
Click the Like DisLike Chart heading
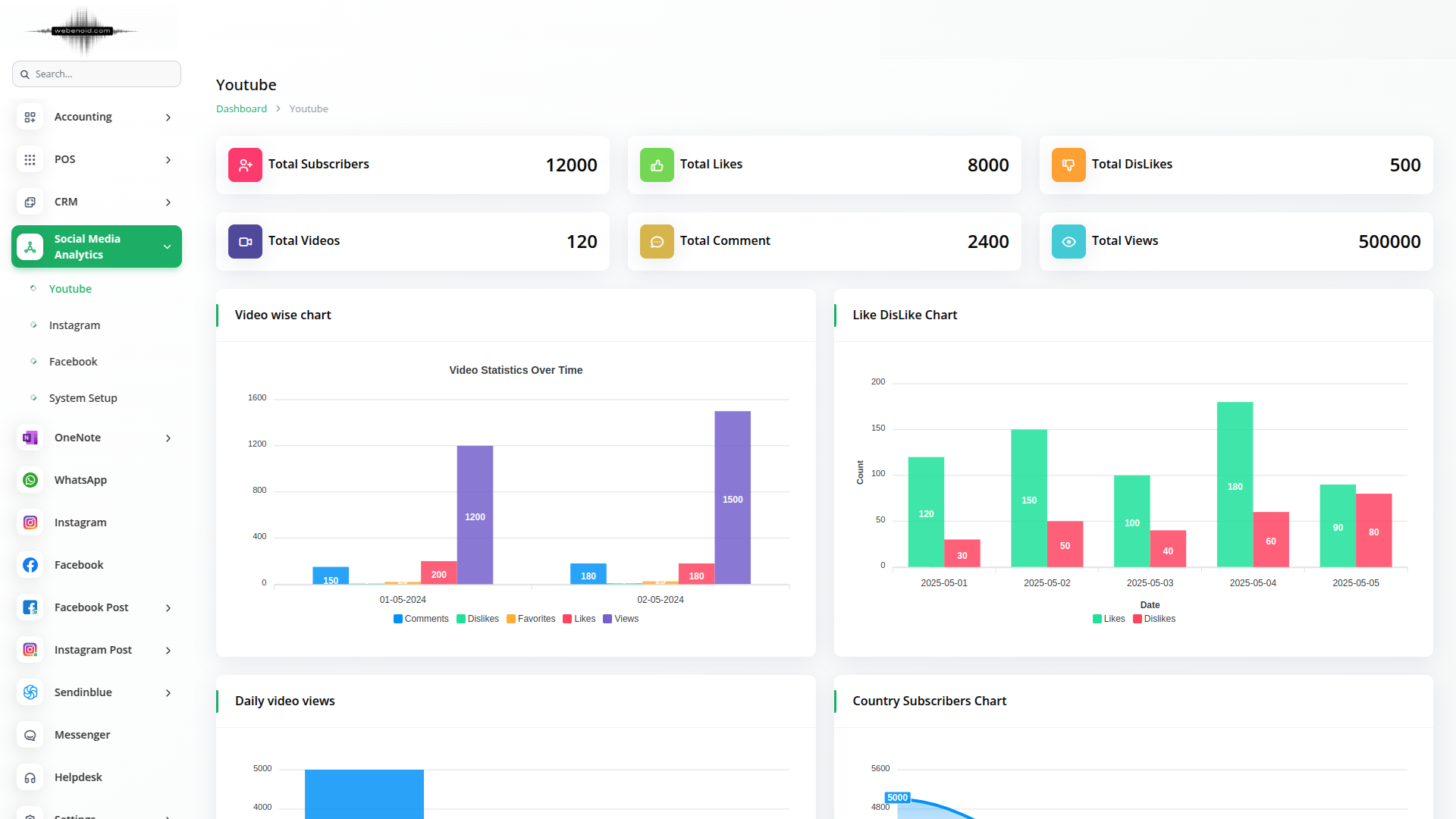(x=905, y=315)
